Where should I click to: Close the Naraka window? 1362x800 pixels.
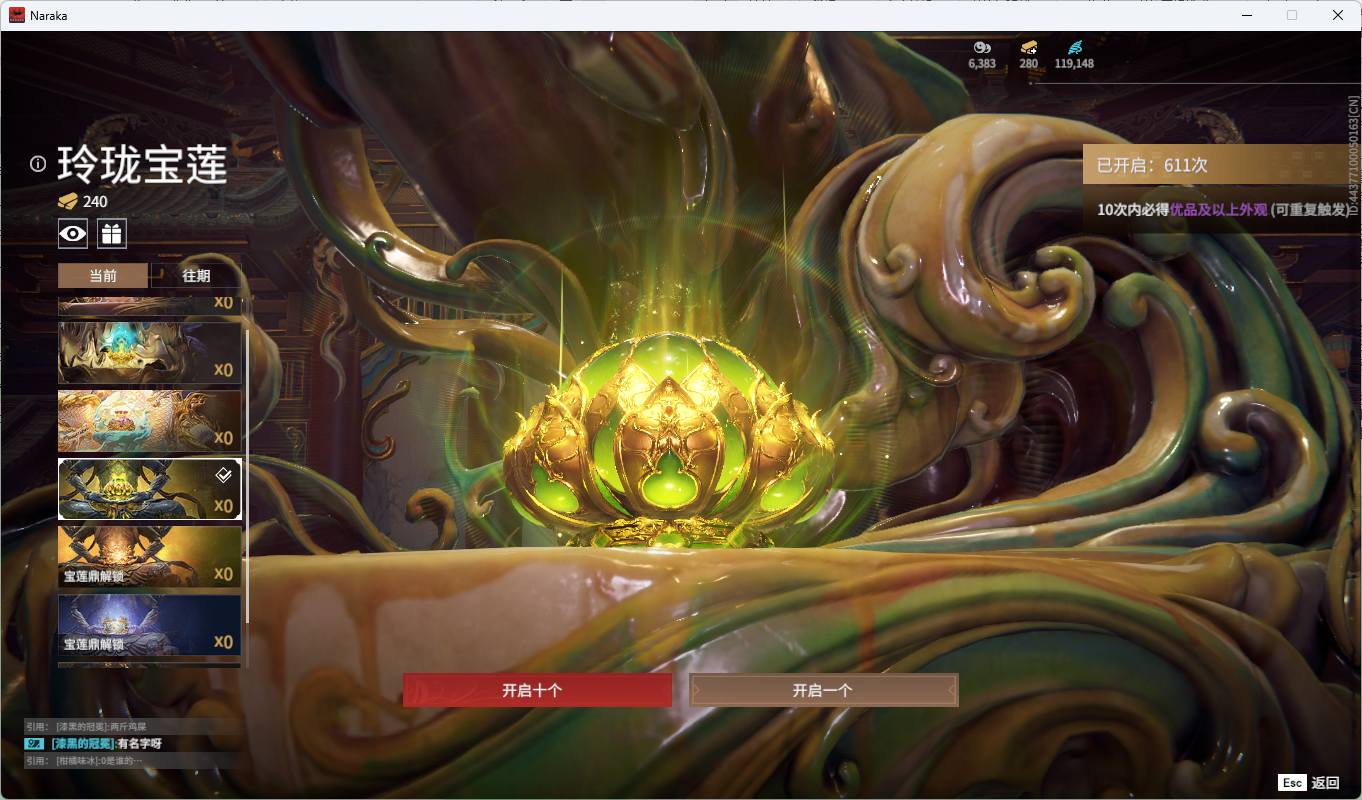(1338, 15)
